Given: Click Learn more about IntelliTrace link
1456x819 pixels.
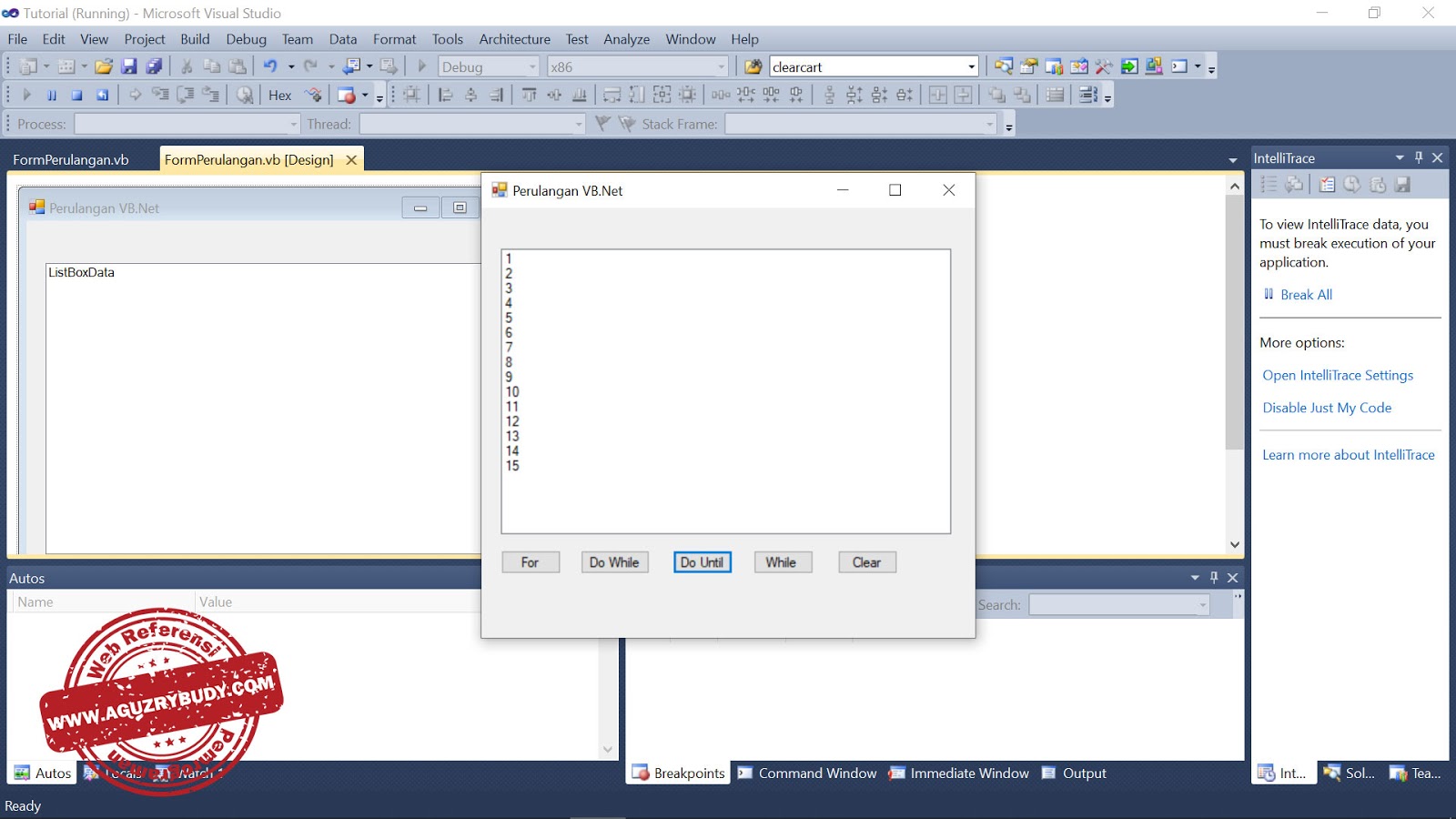Looking at the screenshot, I should (1349, 455).
